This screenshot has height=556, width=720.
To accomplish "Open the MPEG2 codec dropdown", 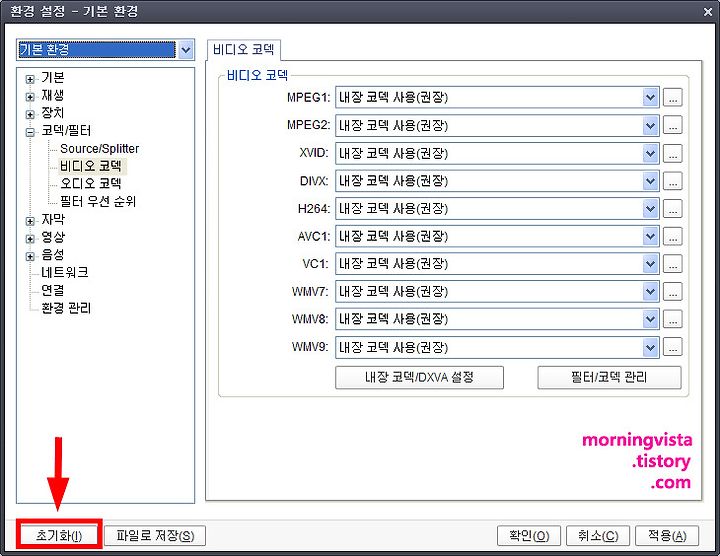I will coord(497,125).
